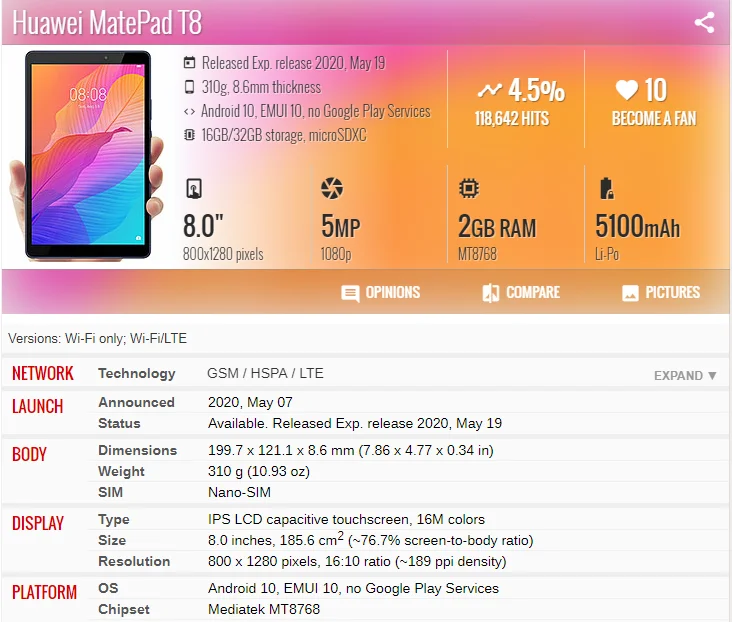Click the 310 g (10.93 oz) value
This screenshot has width=732, height=622.
(x=259, y=471)
